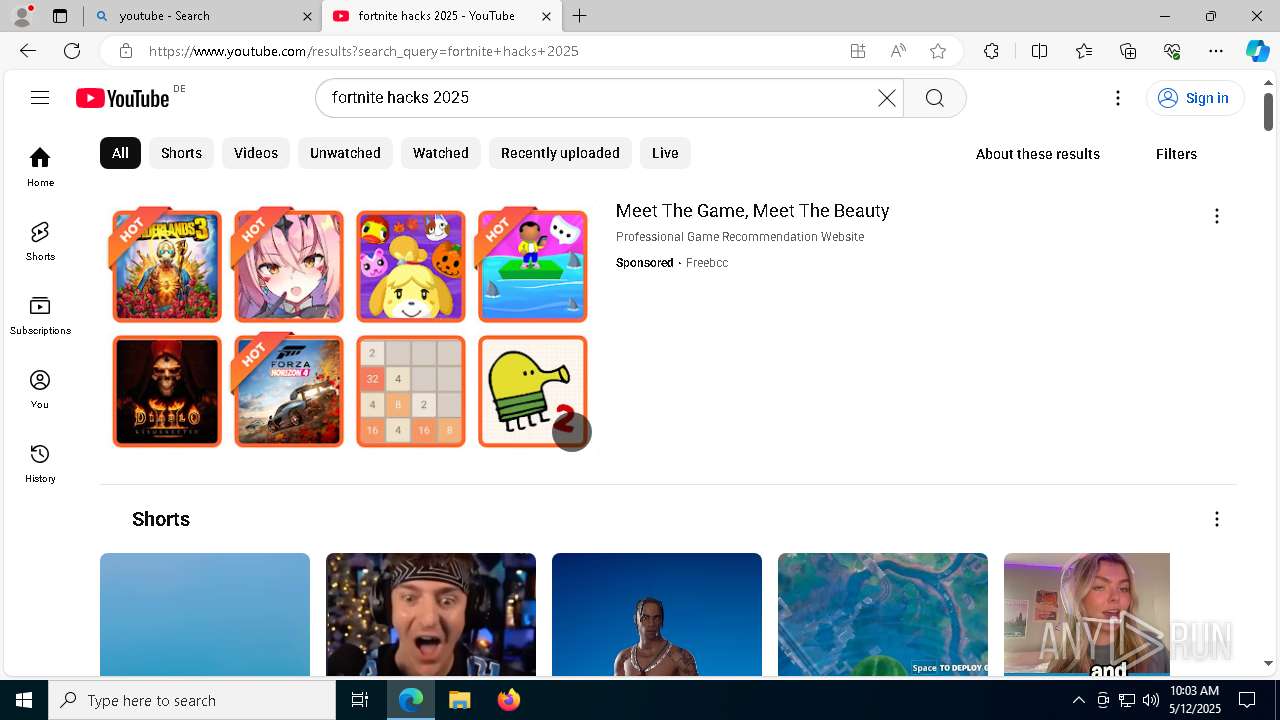Open the Edge Settings and more menu

[1216, 51]
